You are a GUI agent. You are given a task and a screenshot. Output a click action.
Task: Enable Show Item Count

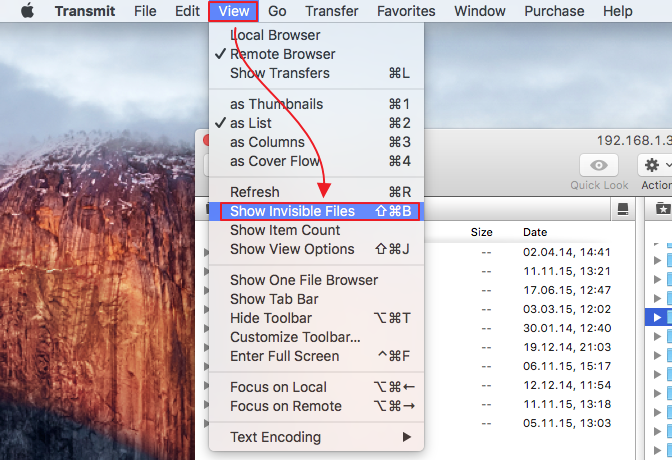(316, 230)
